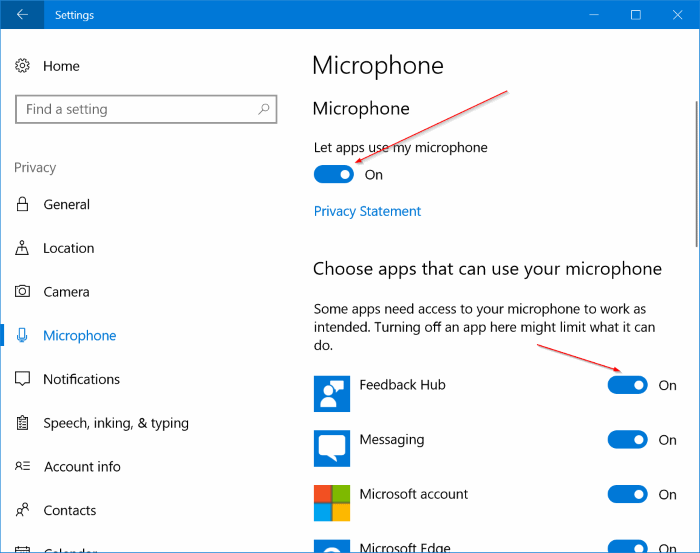
Task: Click the Feedback Hub app name
Action: tap(402, 385)
